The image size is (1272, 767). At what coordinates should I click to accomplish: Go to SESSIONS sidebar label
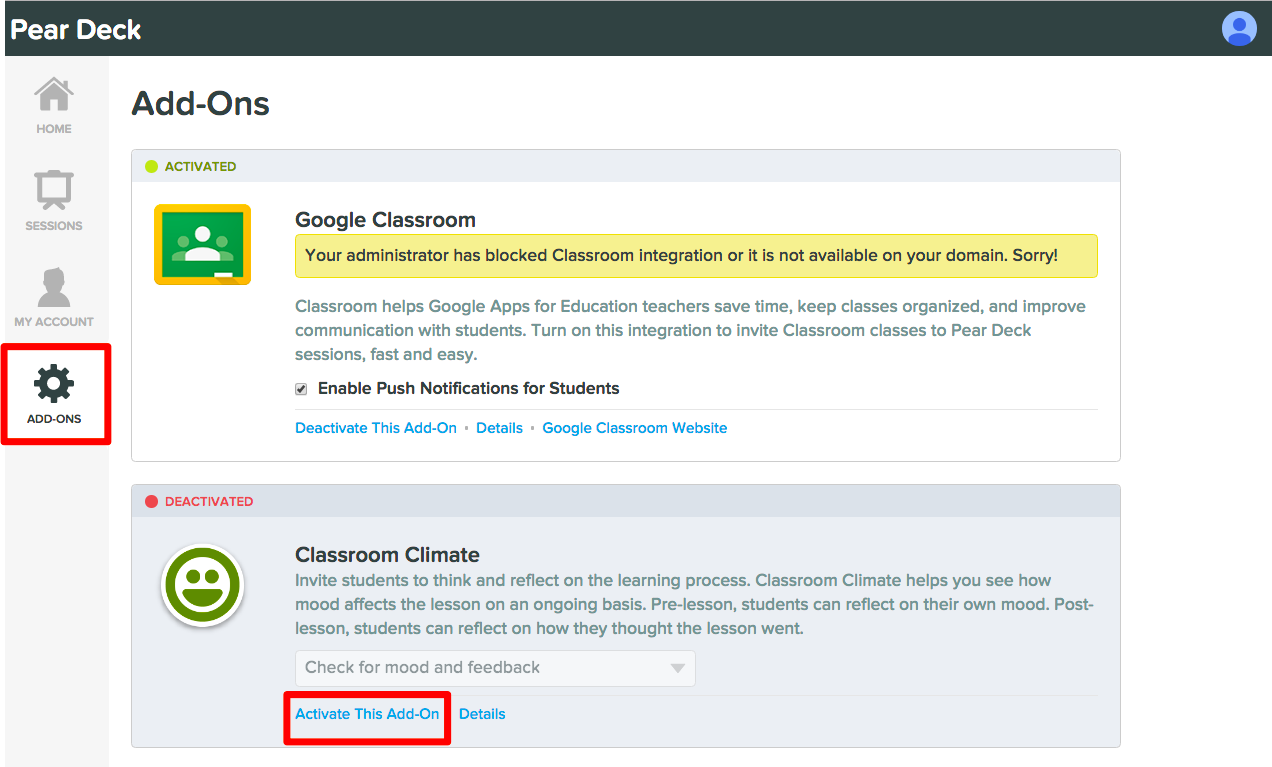click(54, 226)
